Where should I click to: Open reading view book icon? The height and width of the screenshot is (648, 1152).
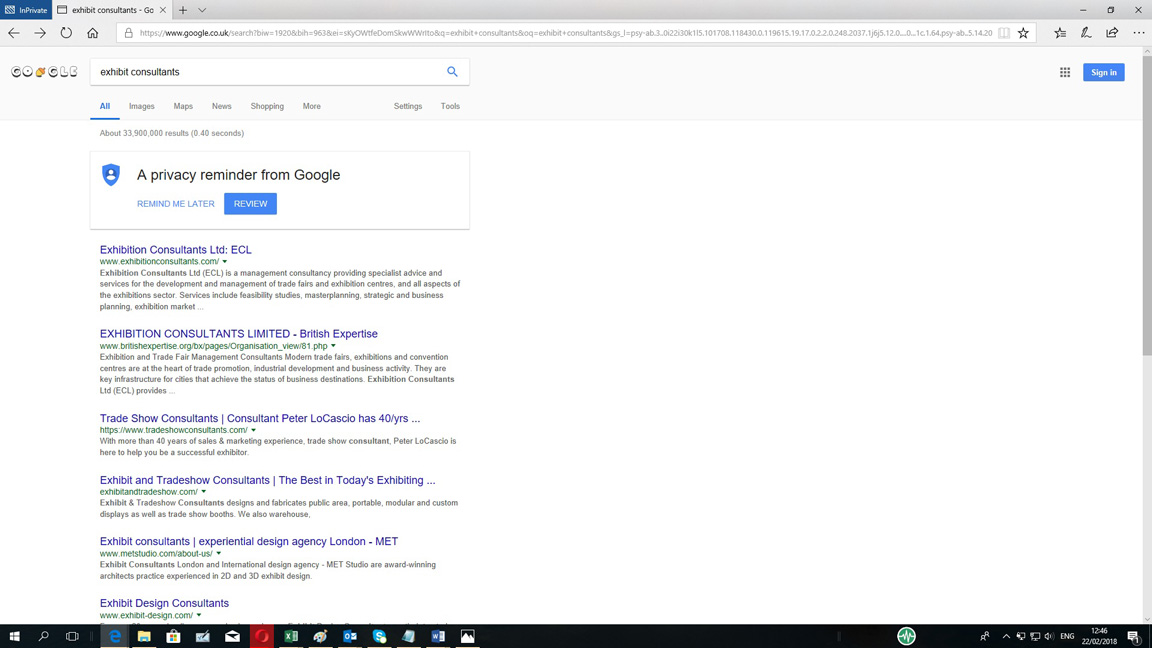click(1004, 33)
